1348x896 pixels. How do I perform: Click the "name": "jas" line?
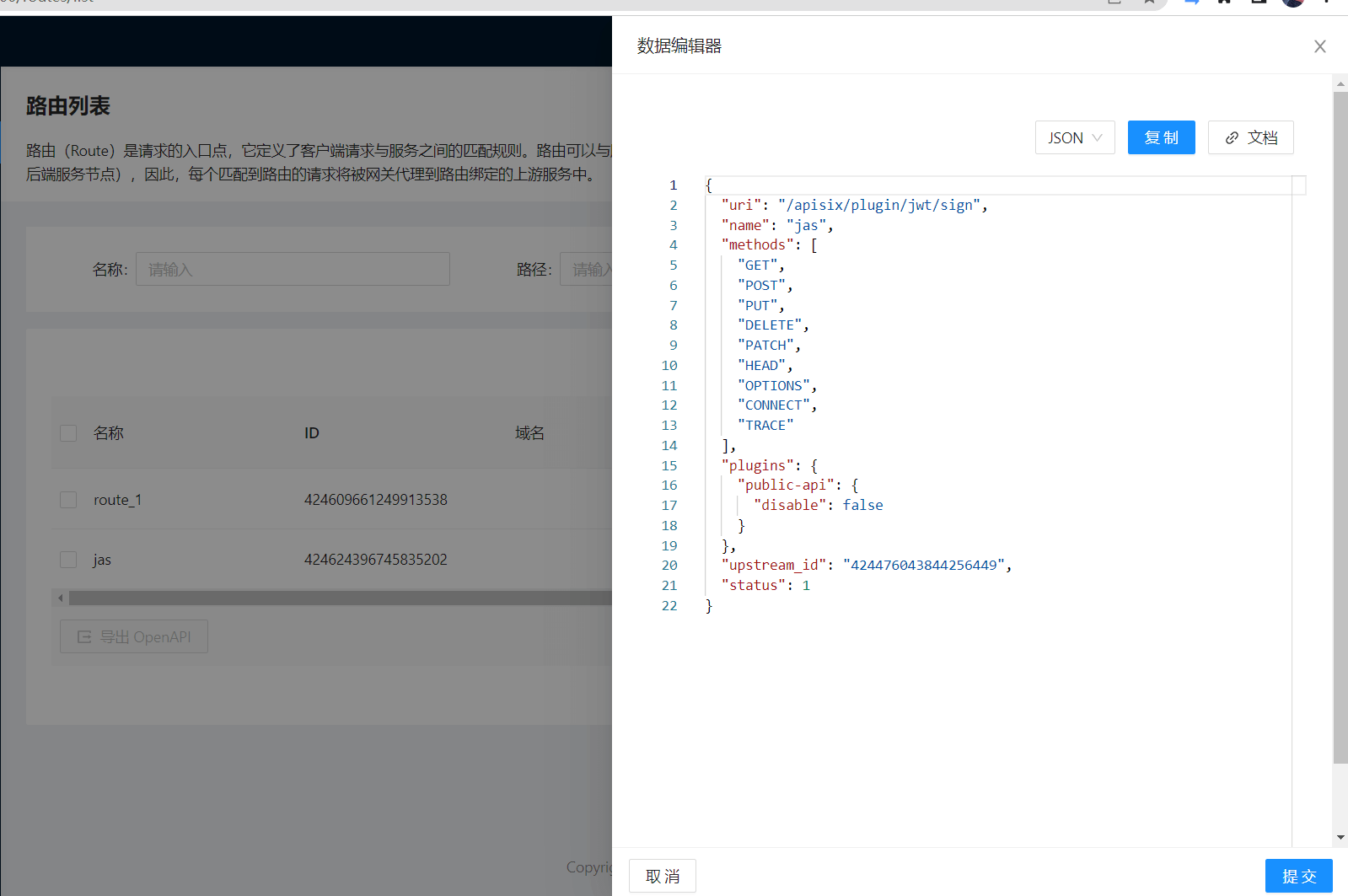777,225
